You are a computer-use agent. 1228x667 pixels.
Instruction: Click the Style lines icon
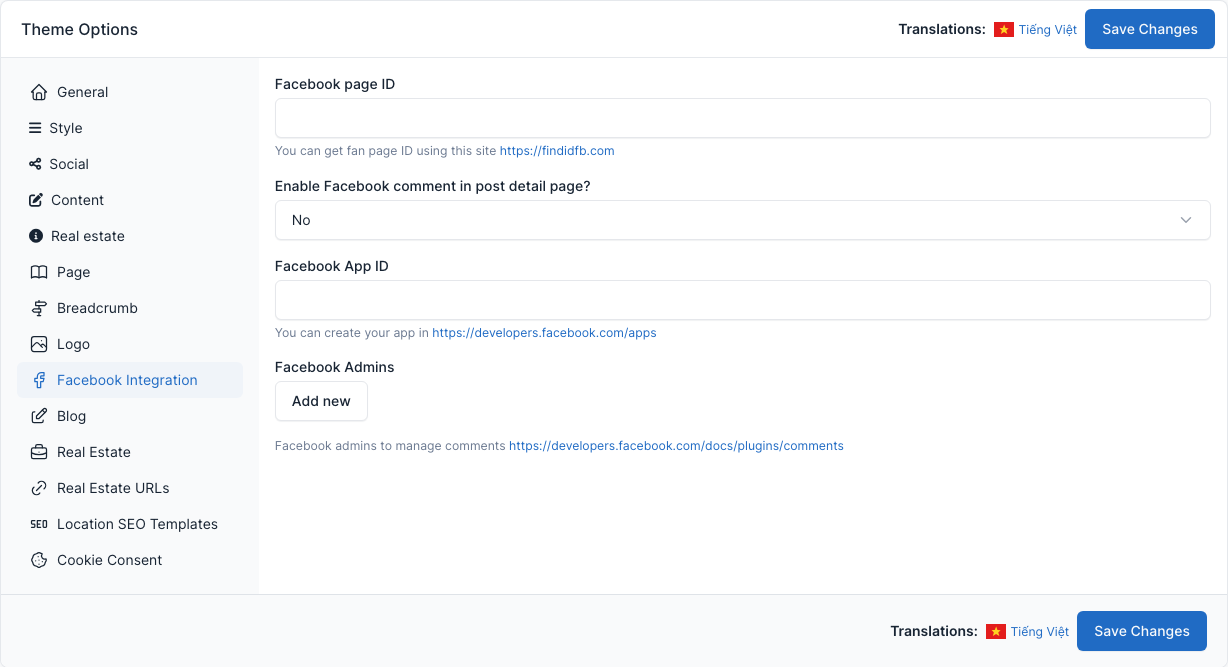[35, 128]
